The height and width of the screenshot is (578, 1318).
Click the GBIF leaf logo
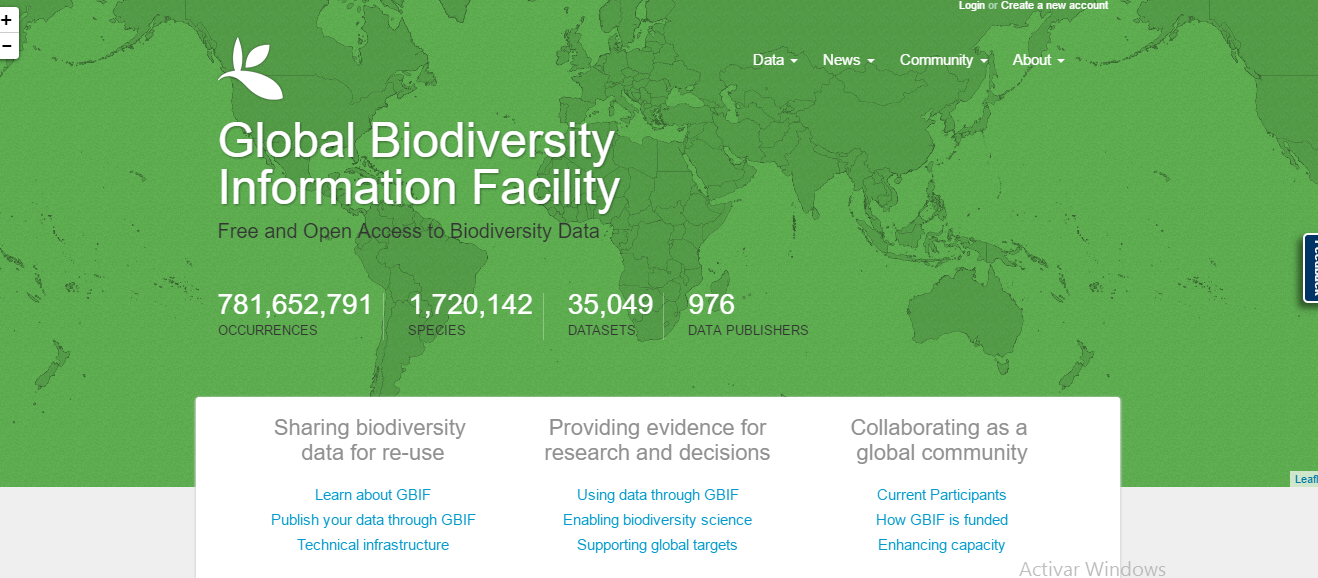click(251, 69)
